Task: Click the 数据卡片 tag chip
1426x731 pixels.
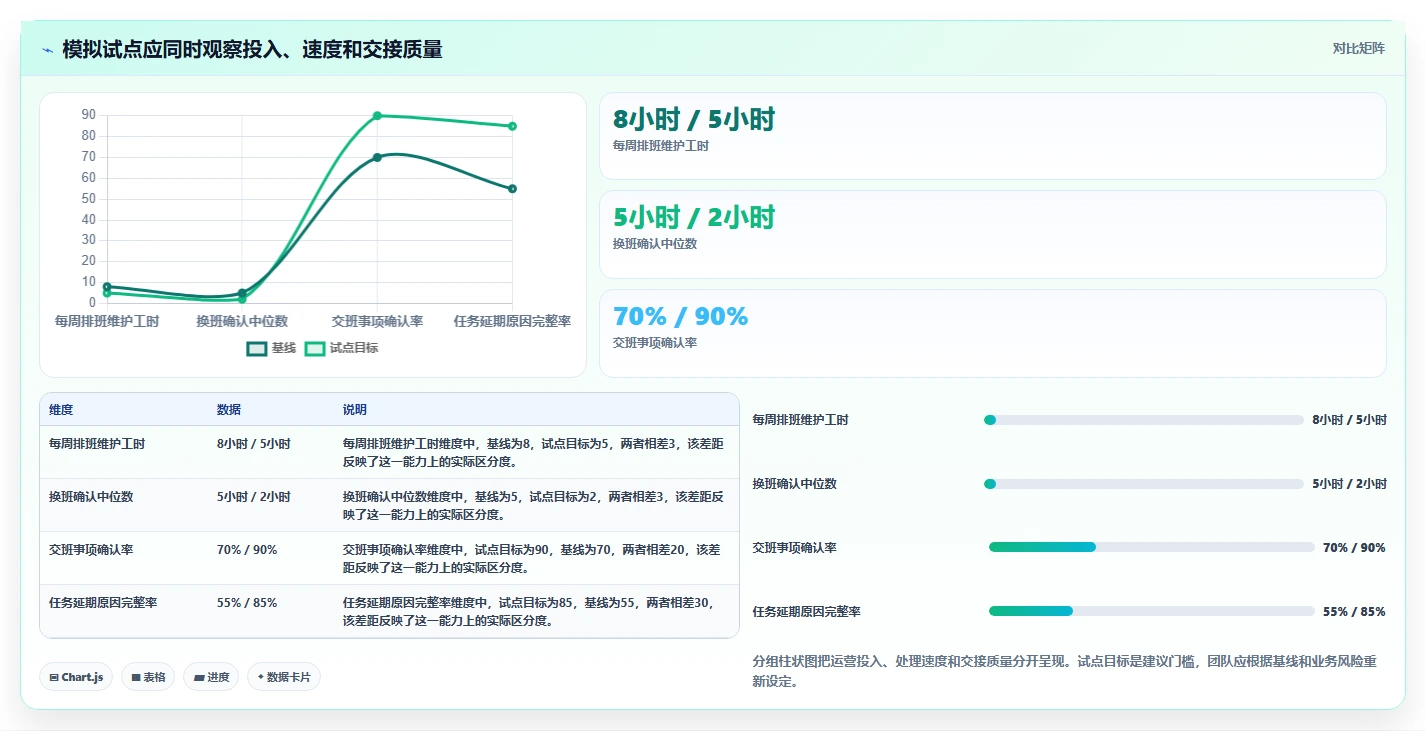Action: (284, 677)
